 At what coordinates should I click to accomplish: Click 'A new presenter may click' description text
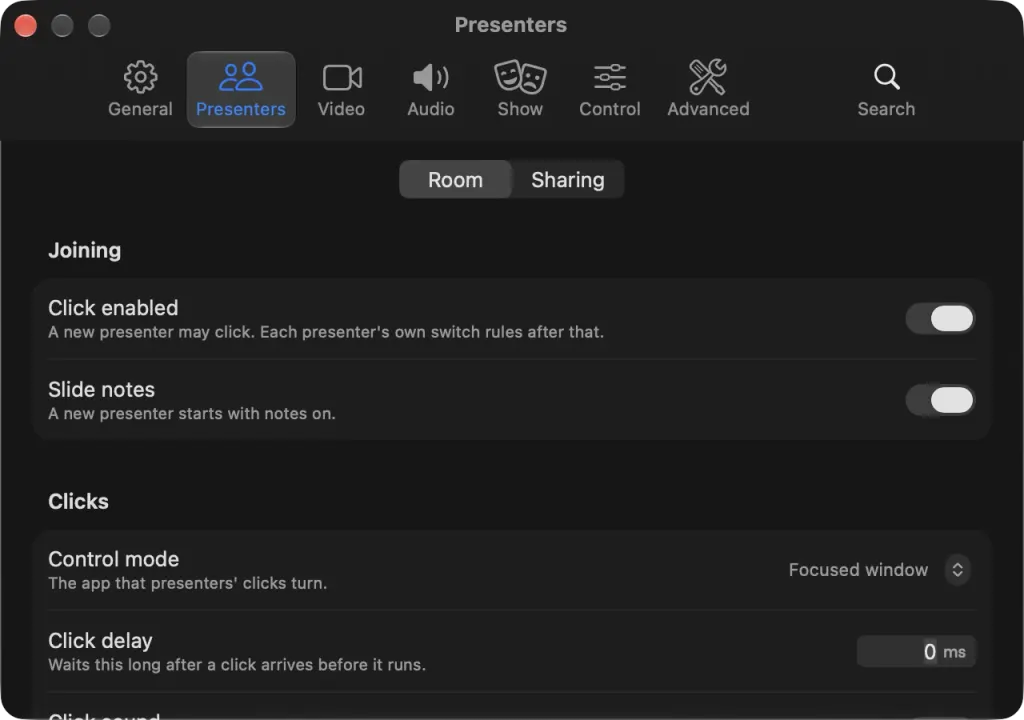[326, 332]
